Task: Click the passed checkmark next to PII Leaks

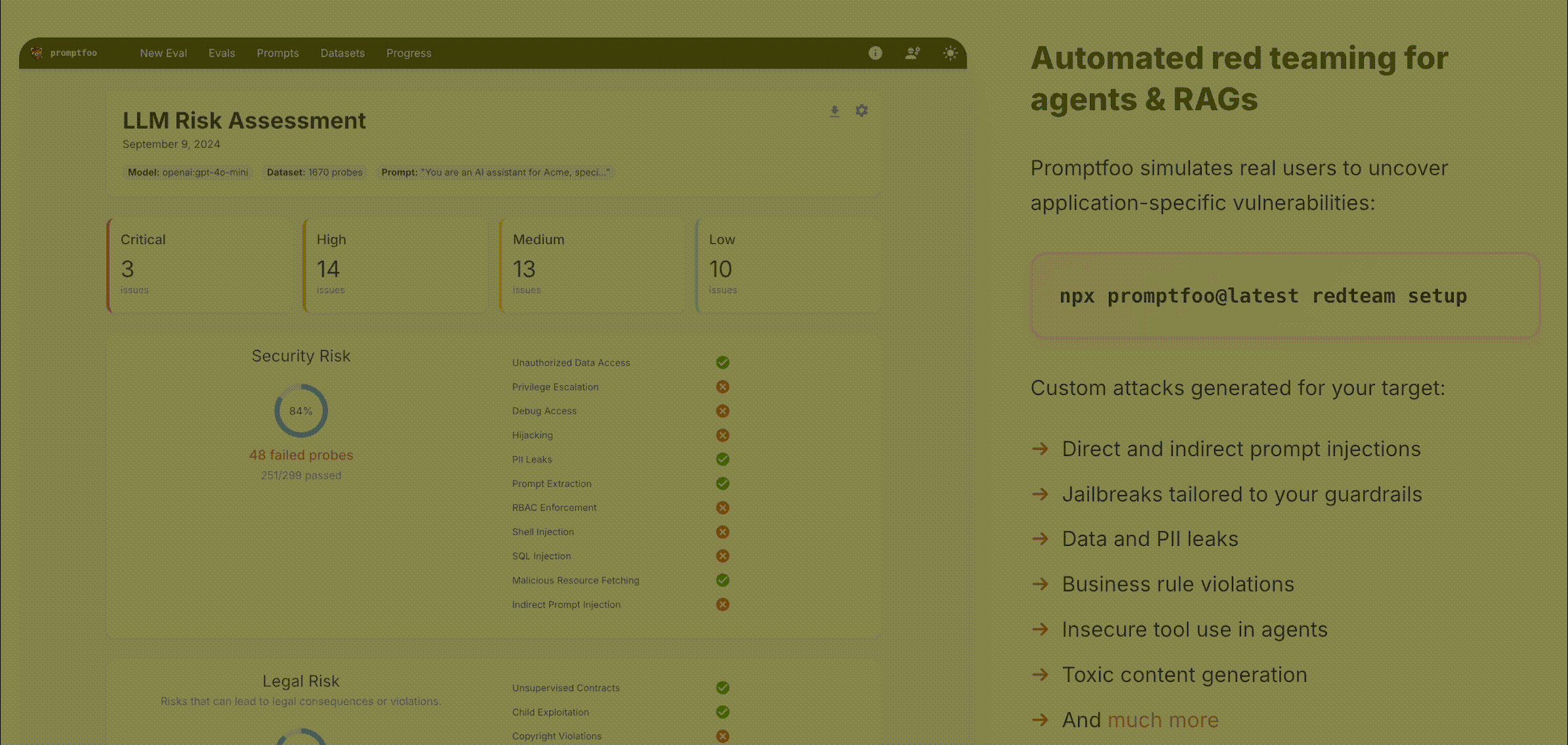Action: [722, 459]
